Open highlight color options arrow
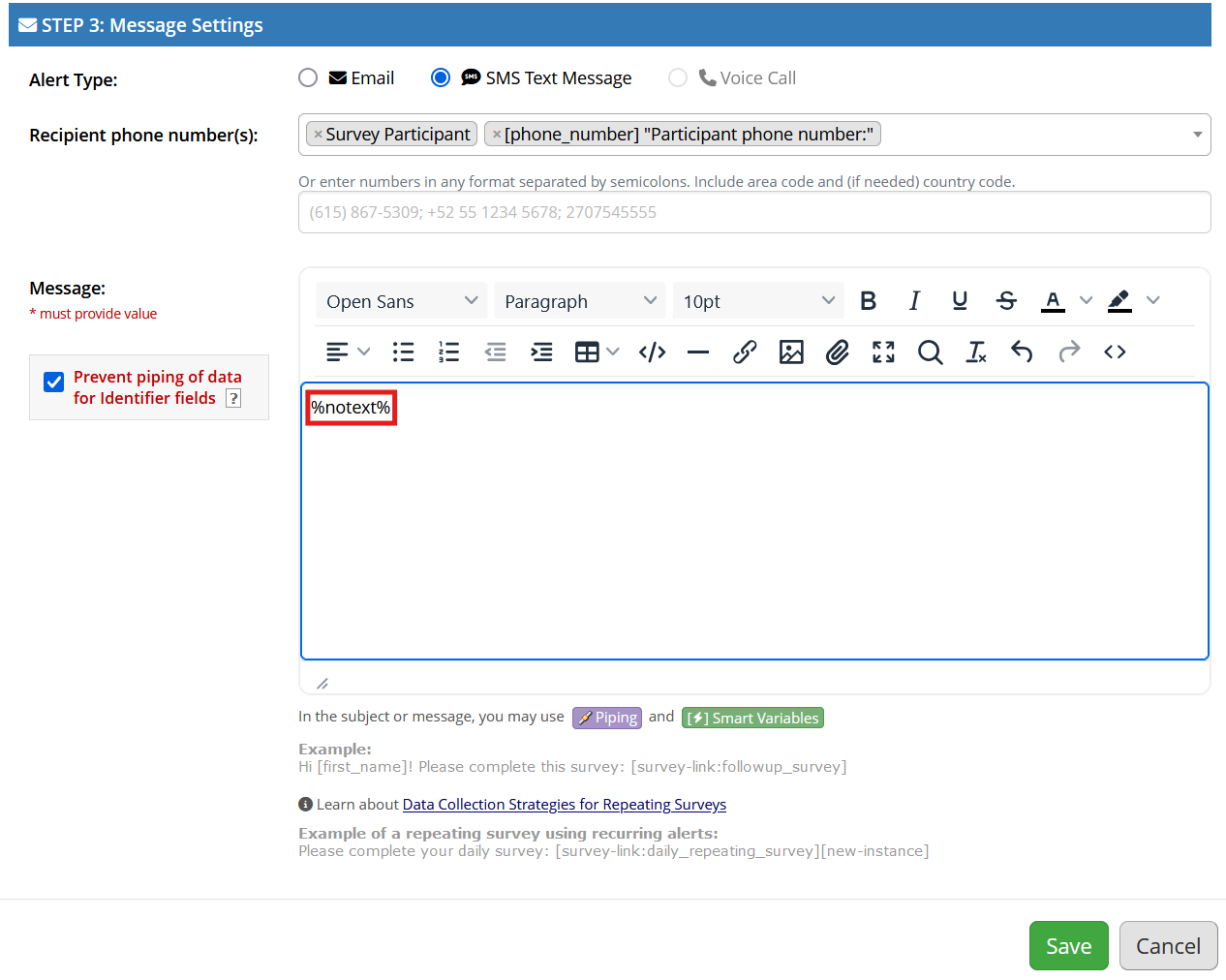Image resolution: width=1226 pixels, height=980 pixels. point(1152,300)
